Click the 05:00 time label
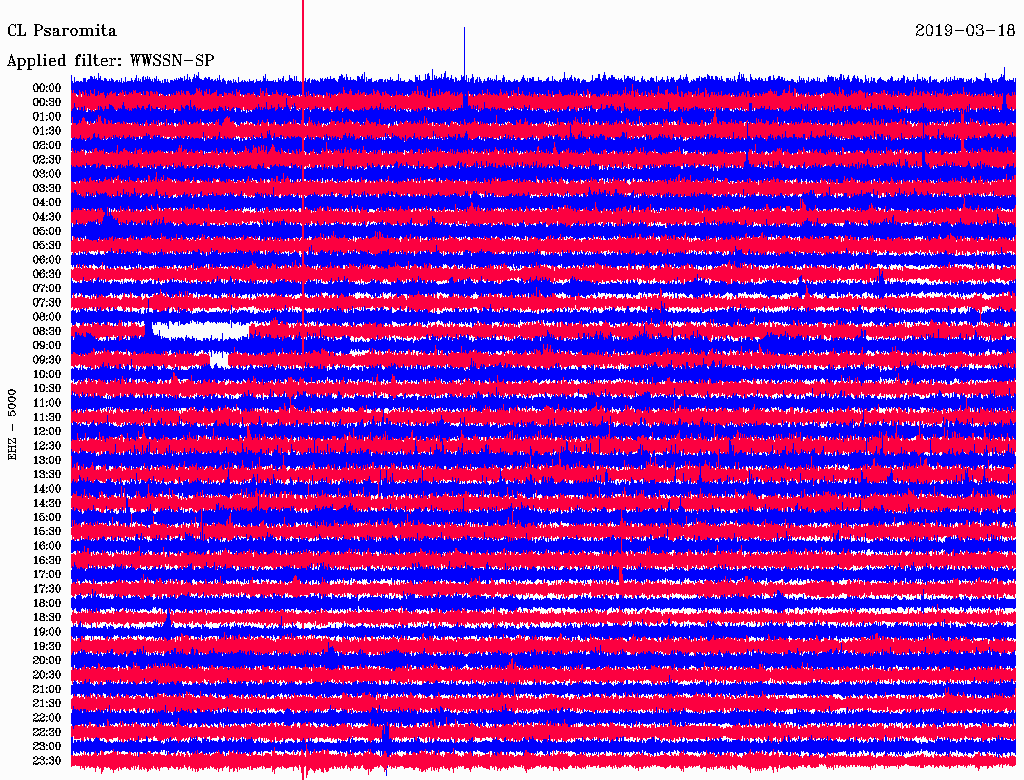The image size is (1024, 780). coord(47,231)
